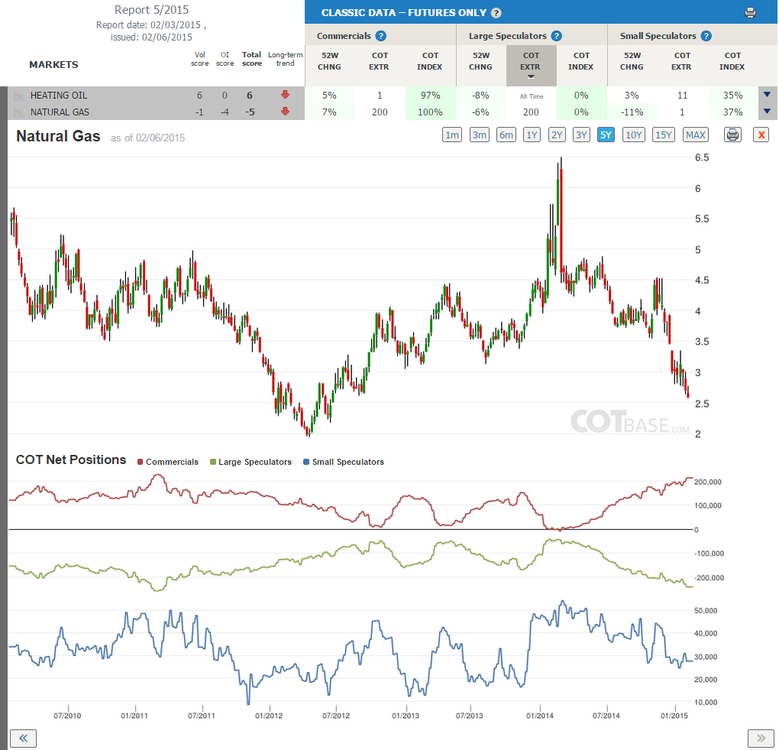The image size is (779, 750).
Task: Click Heating Oil 'All Time' COT extreme cell
Action: [531, 96]
